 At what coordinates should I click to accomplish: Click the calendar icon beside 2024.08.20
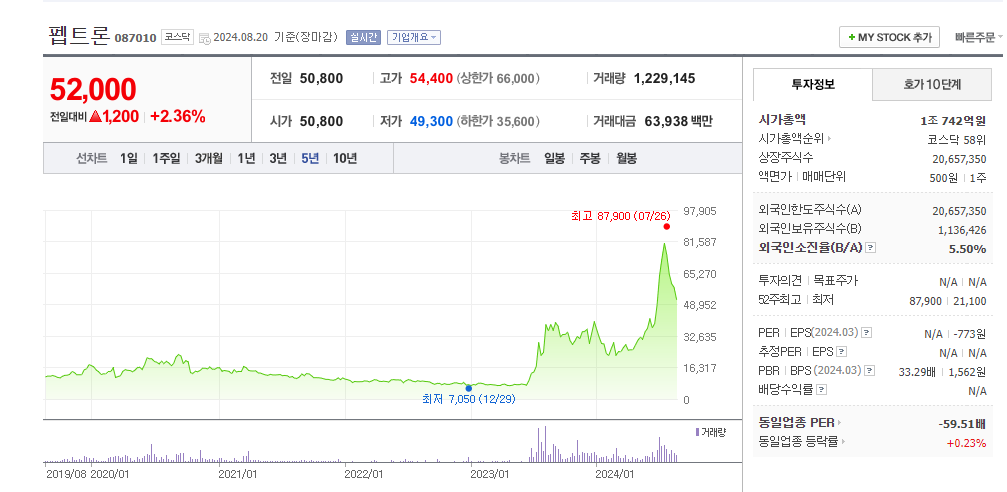[204, 38]
